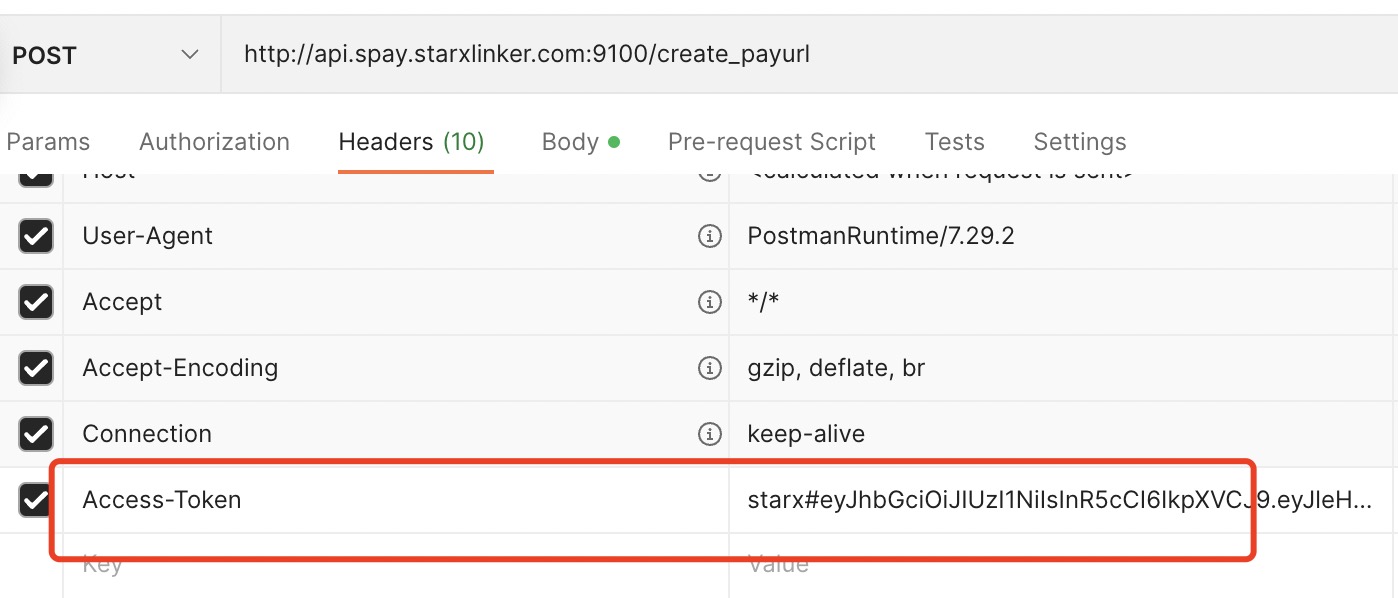
Task: Click info icon for Accept-Encoding header
Action: point(709,368)
